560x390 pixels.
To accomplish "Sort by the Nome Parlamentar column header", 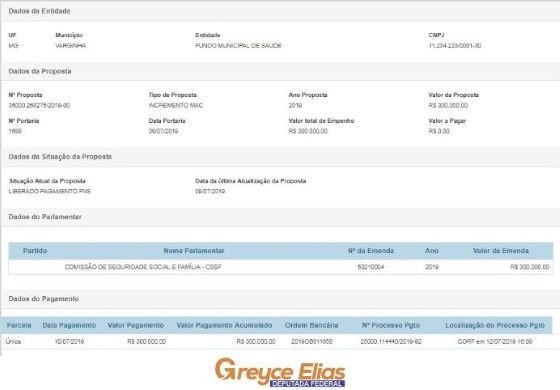I will point(194,251).
